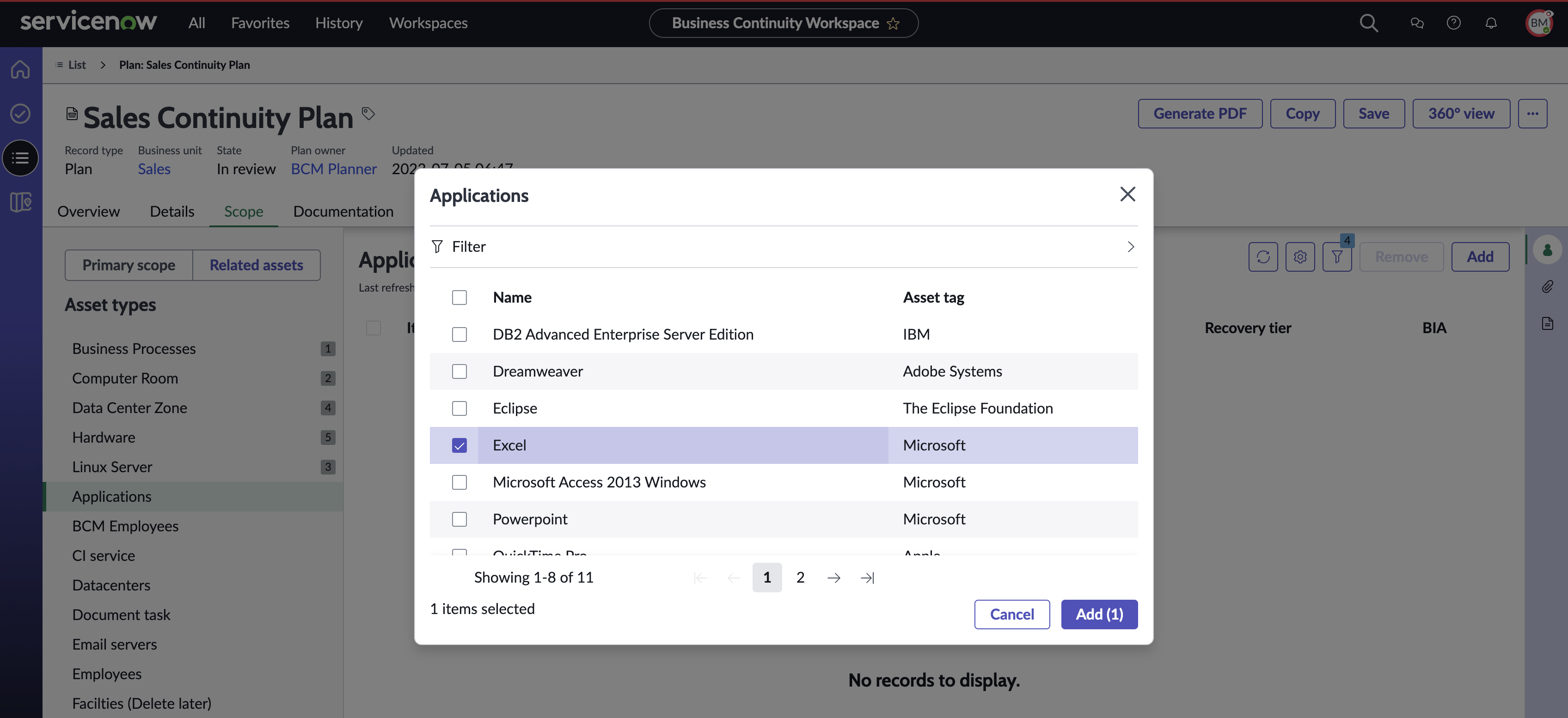The height and width of the screenshot is (718, 1568).
Task: Open the Workspaces menu
Action: (x=429, y=23)
